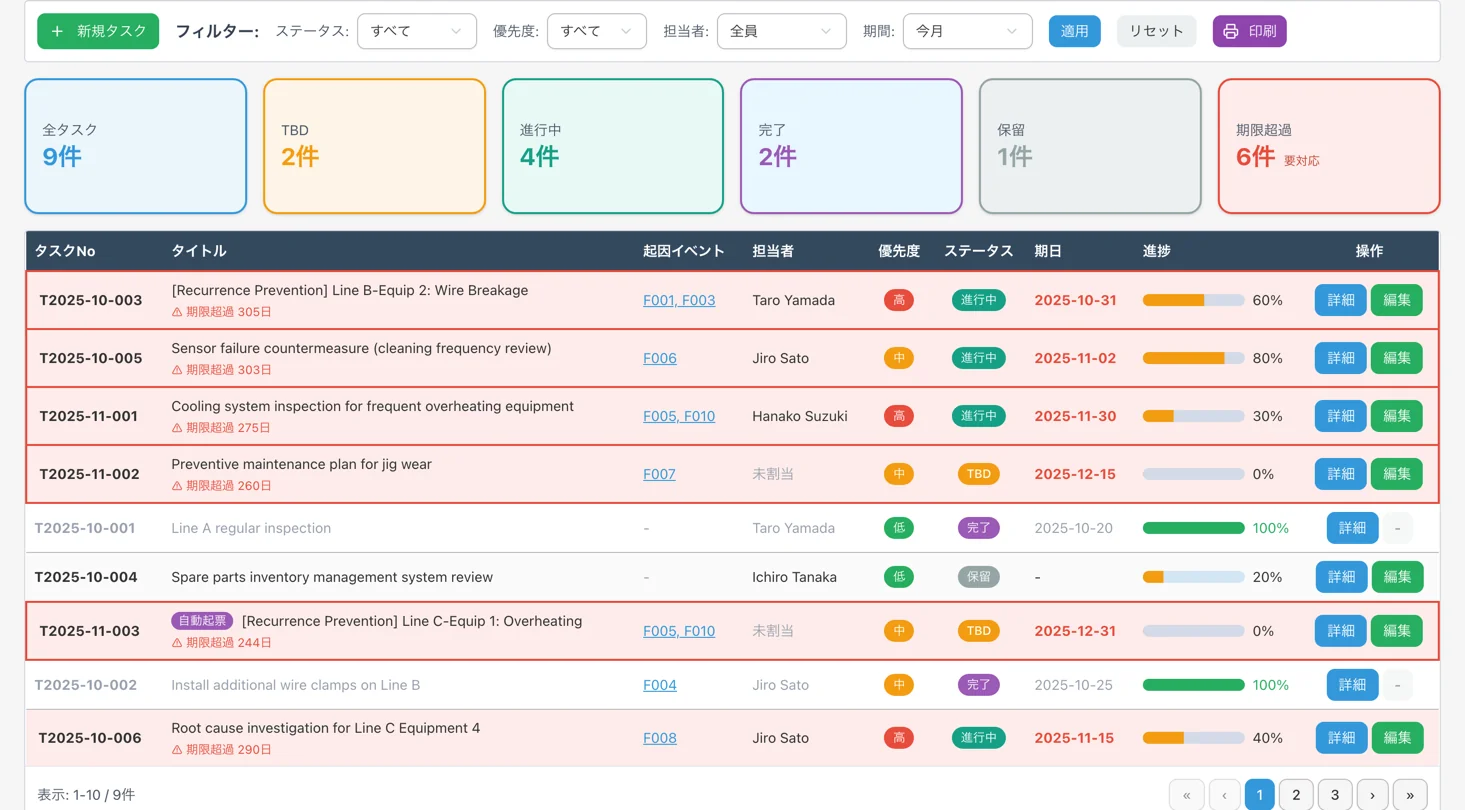1465x810 pixels.
Task: Open the F008 event link
Action: pos(660,738)
